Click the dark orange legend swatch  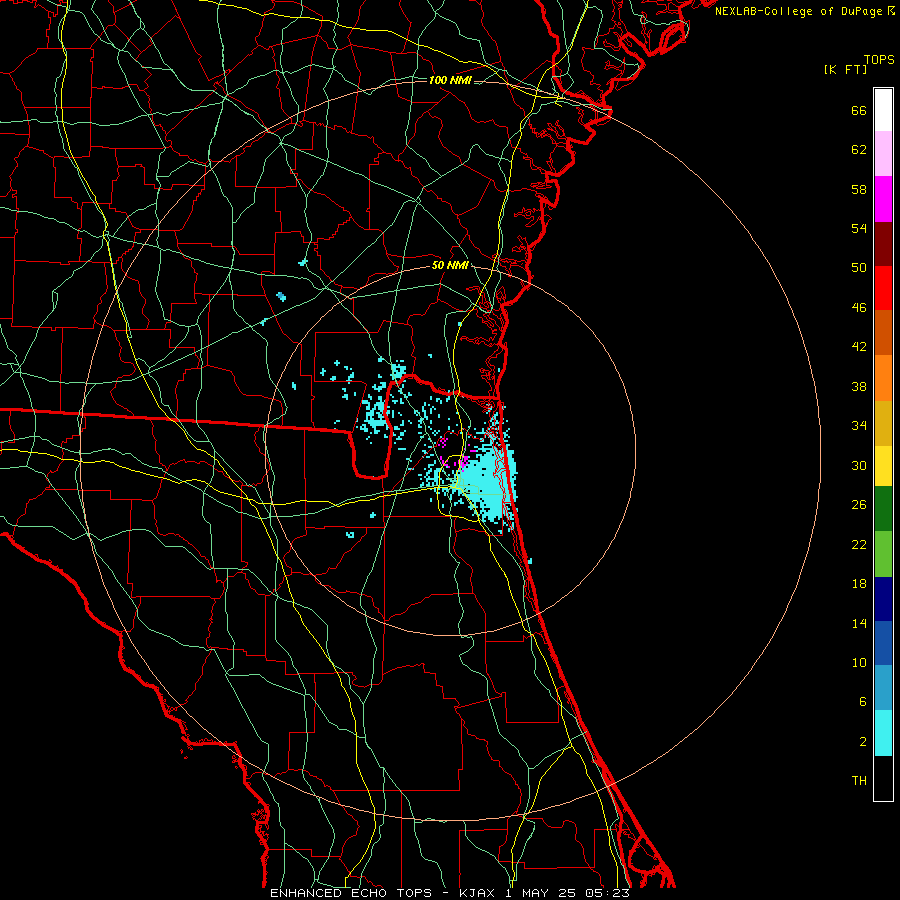883,333
